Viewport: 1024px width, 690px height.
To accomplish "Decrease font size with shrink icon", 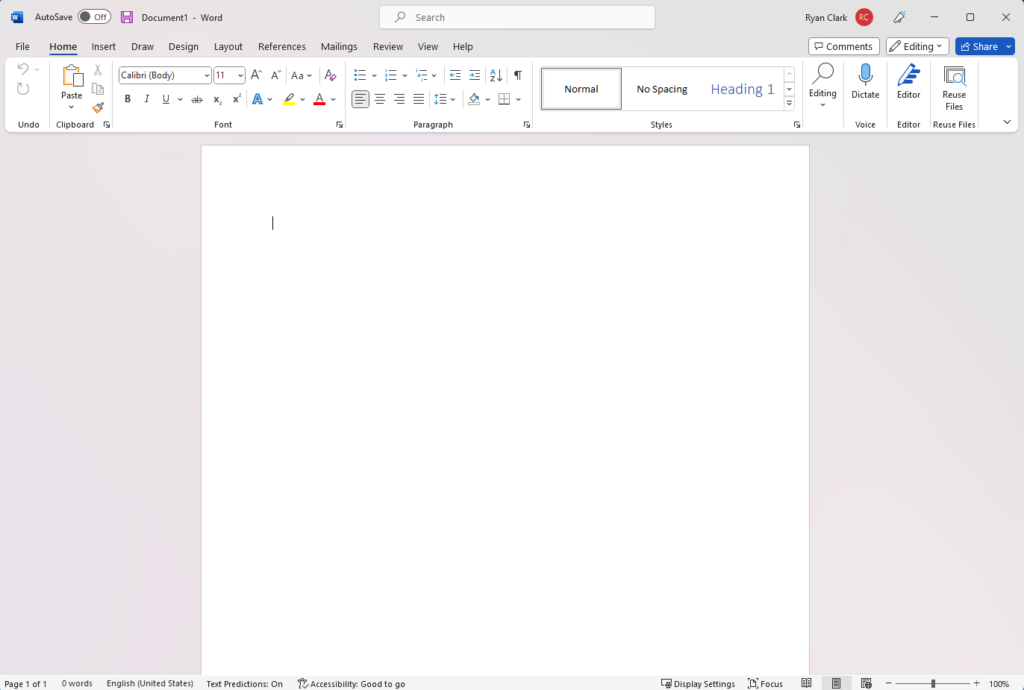I will tap(276, 75).
